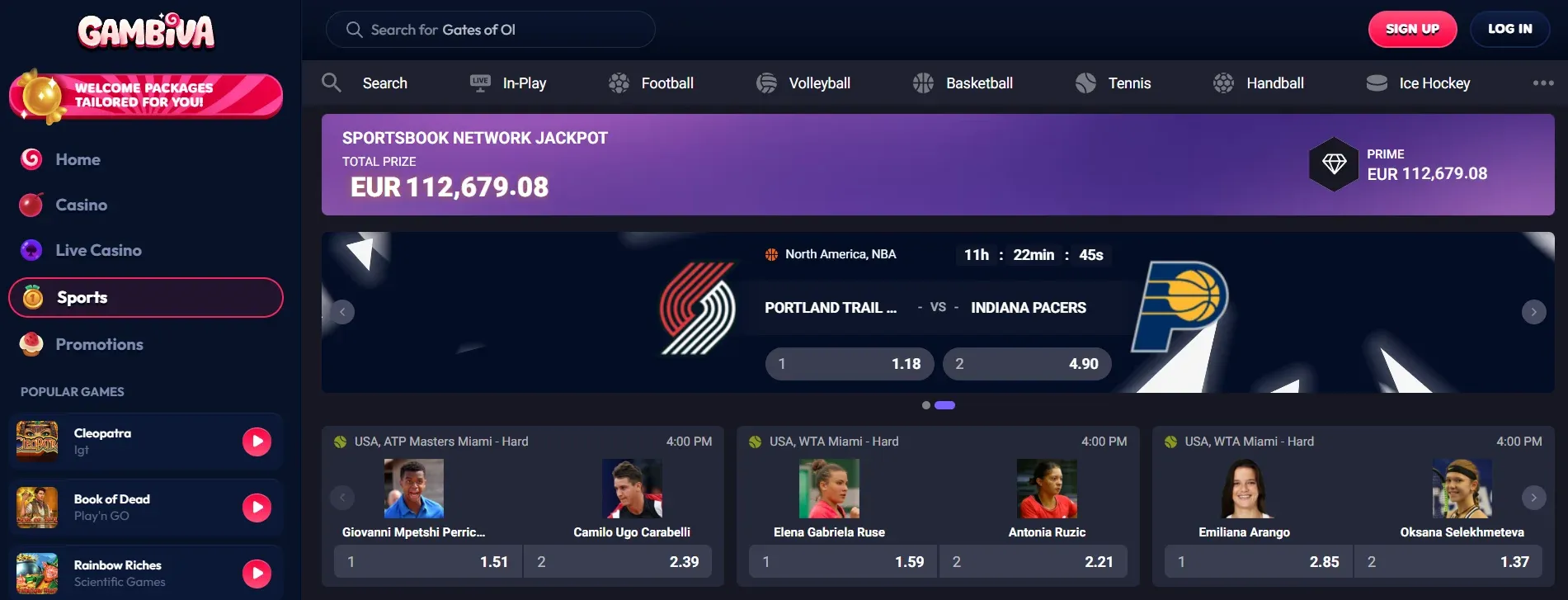Select the Football tab
Screen dimensions: 1568x600
666,83
